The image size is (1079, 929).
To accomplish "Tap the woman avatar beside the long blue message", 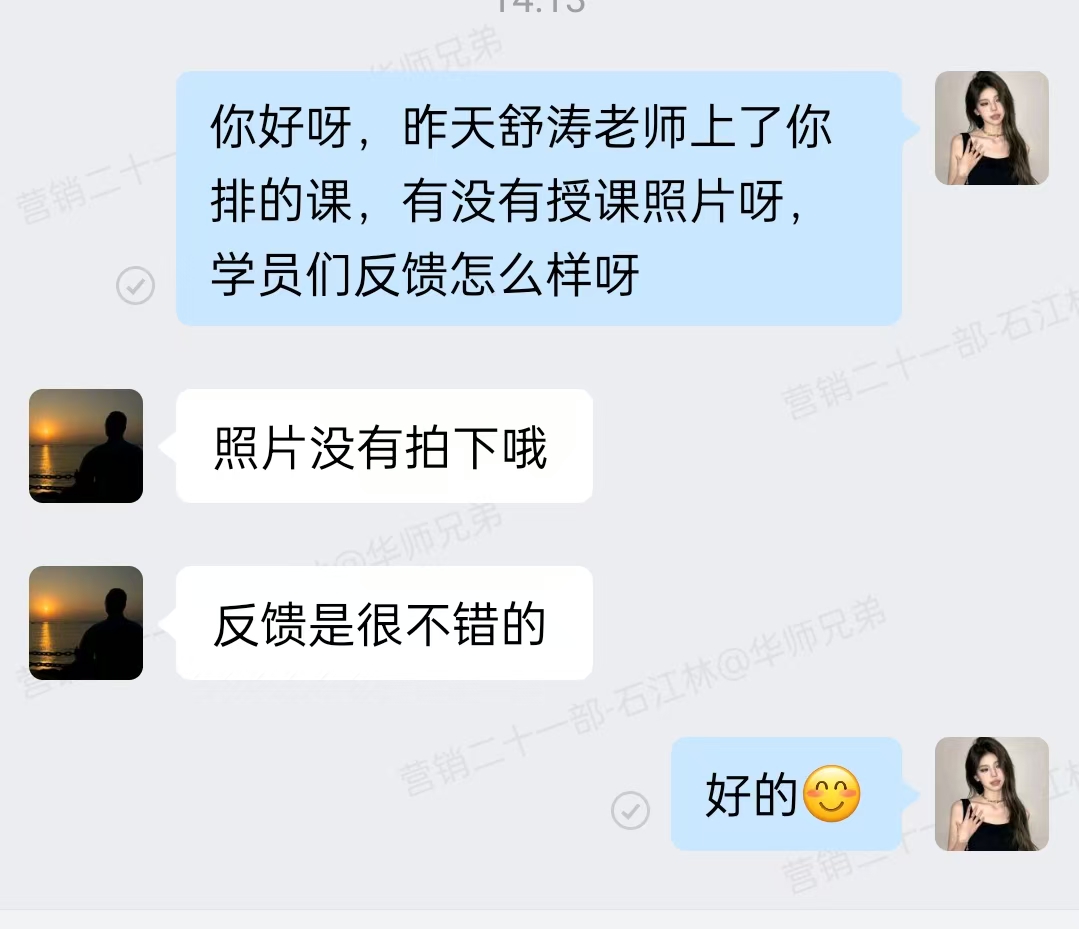I will pos(992,128).
